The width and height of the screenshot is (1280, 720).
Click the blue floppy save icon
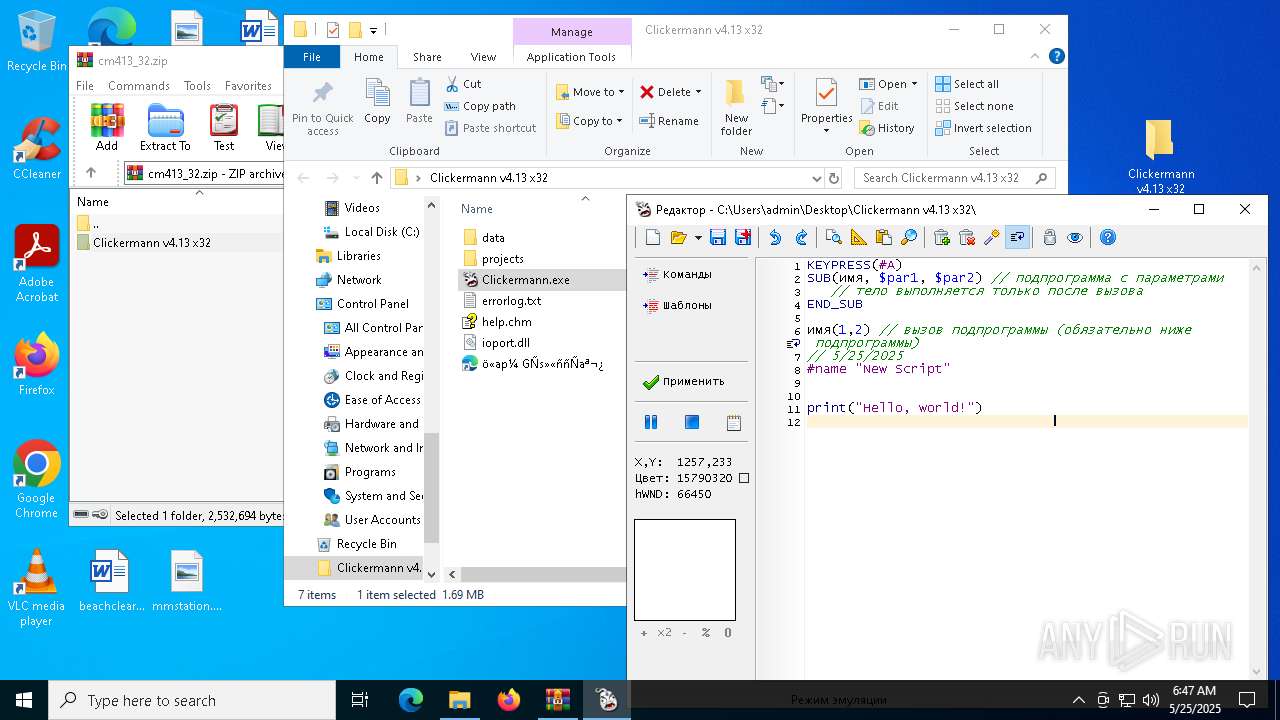(717, 238)
